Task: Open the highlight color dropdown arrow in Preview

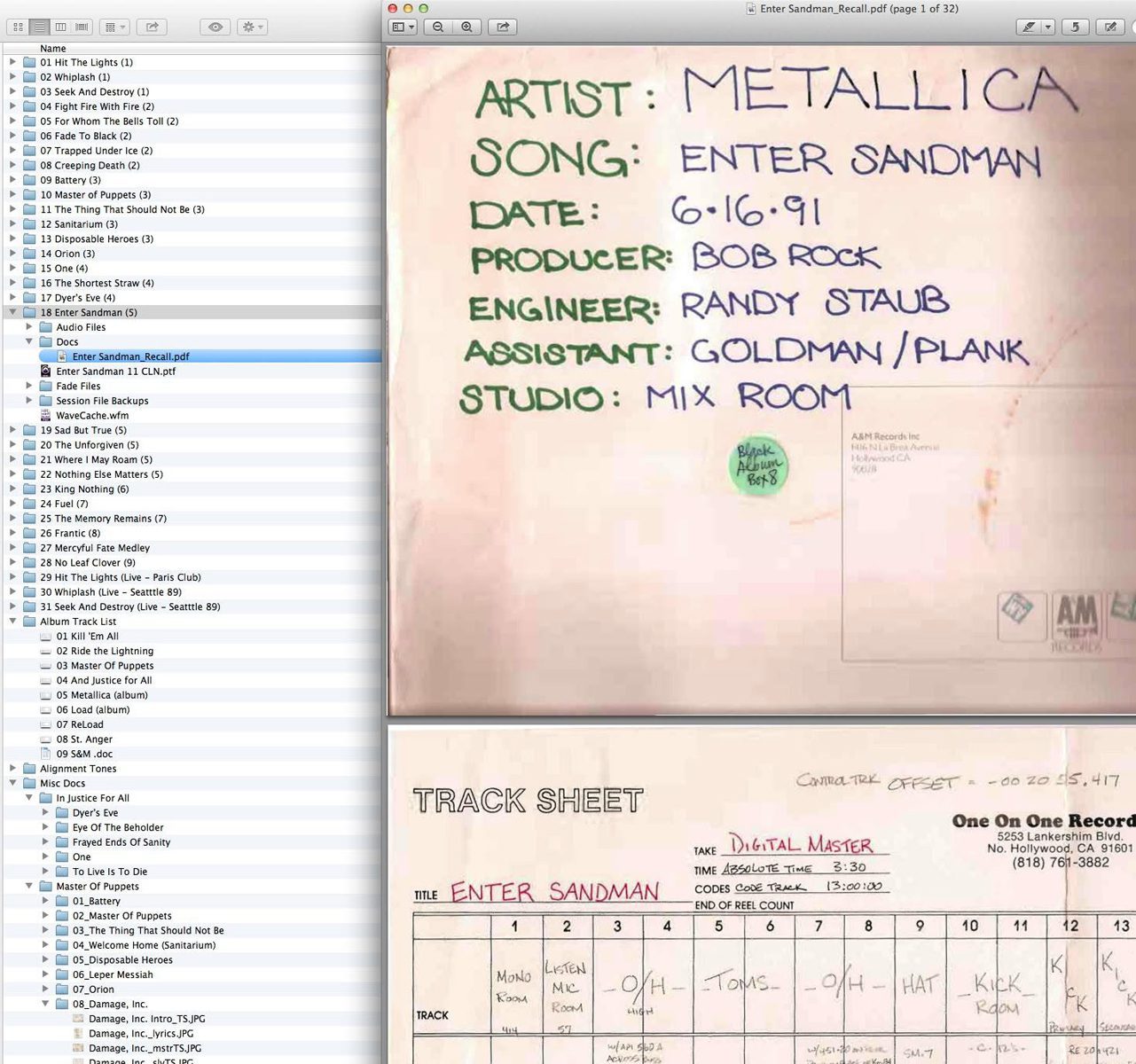Action: [1047, 27]
